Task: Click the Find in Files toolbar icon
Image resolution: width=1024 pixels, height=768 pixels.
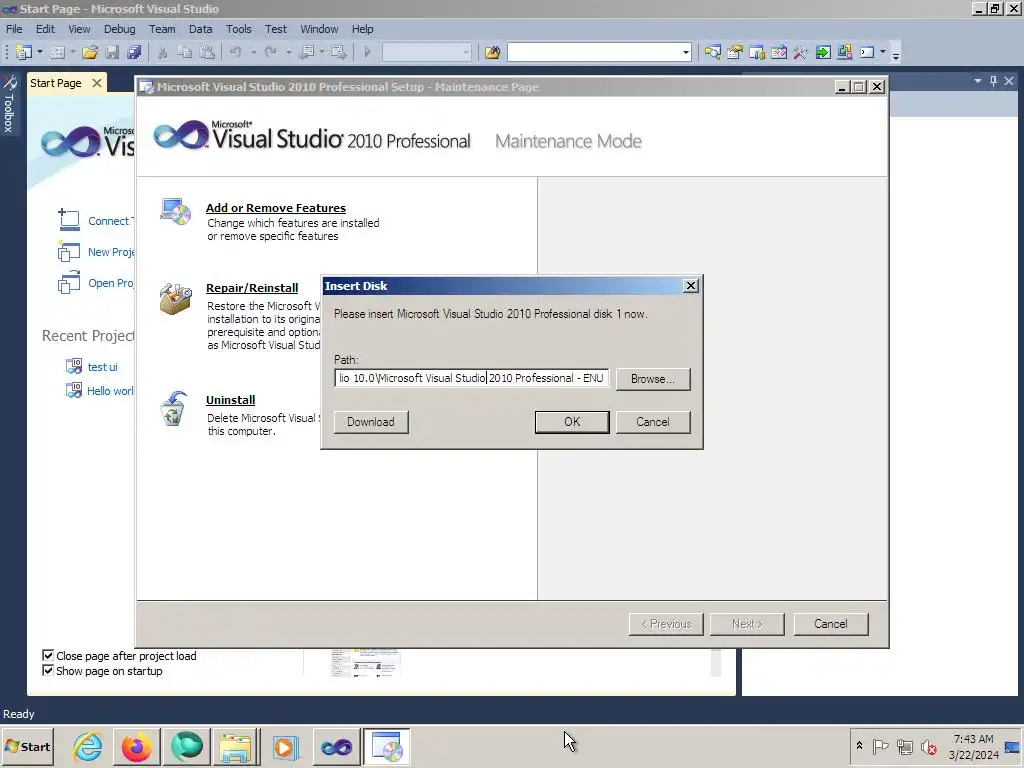Action: point(492,52)
